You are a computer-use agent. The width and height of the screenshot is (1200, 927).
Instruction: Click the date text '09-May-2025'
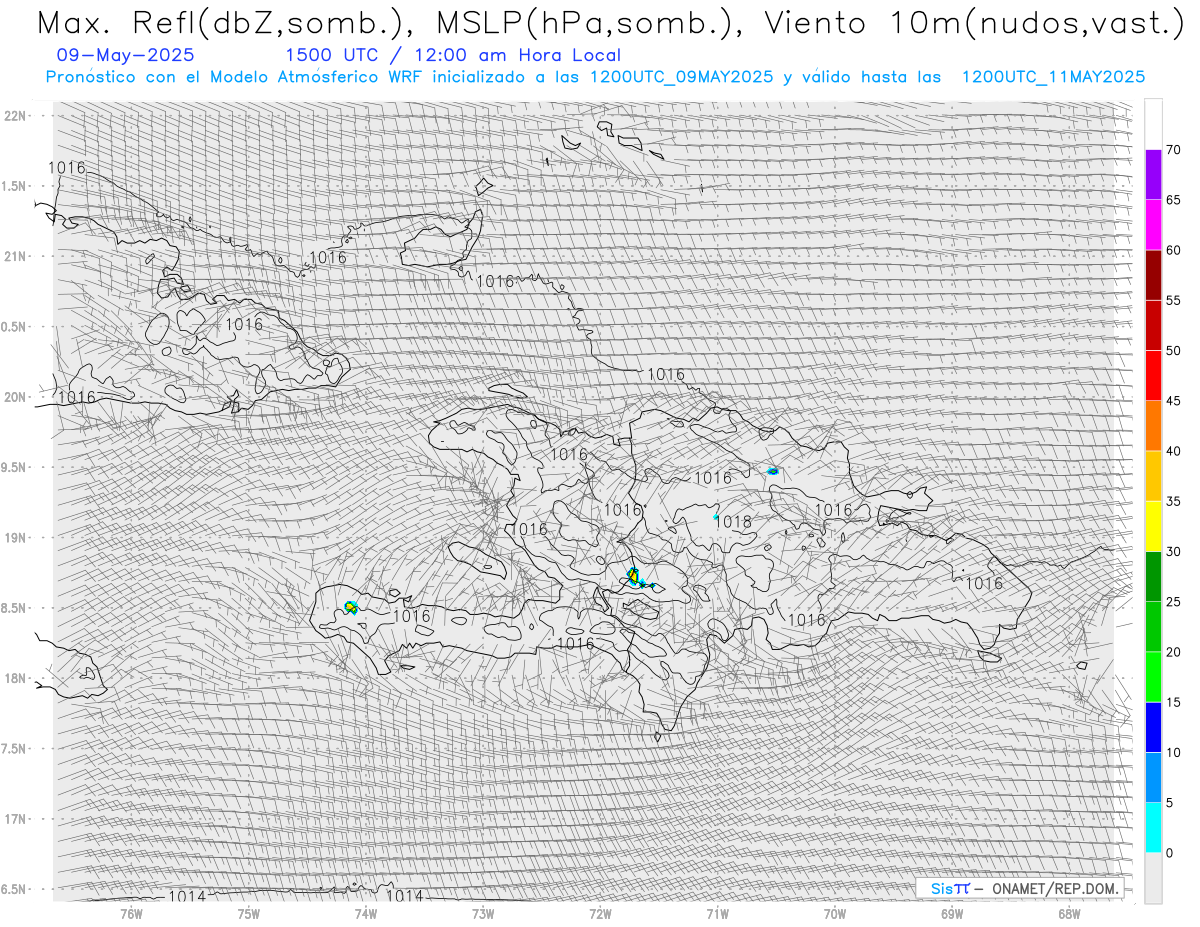point(126,55)
